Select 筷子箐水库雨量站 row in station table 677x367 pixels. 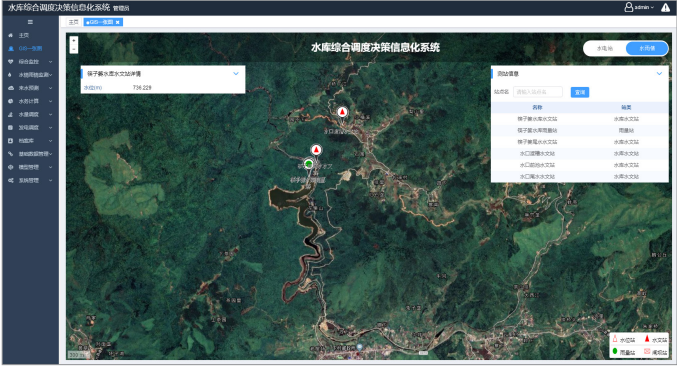580,130
